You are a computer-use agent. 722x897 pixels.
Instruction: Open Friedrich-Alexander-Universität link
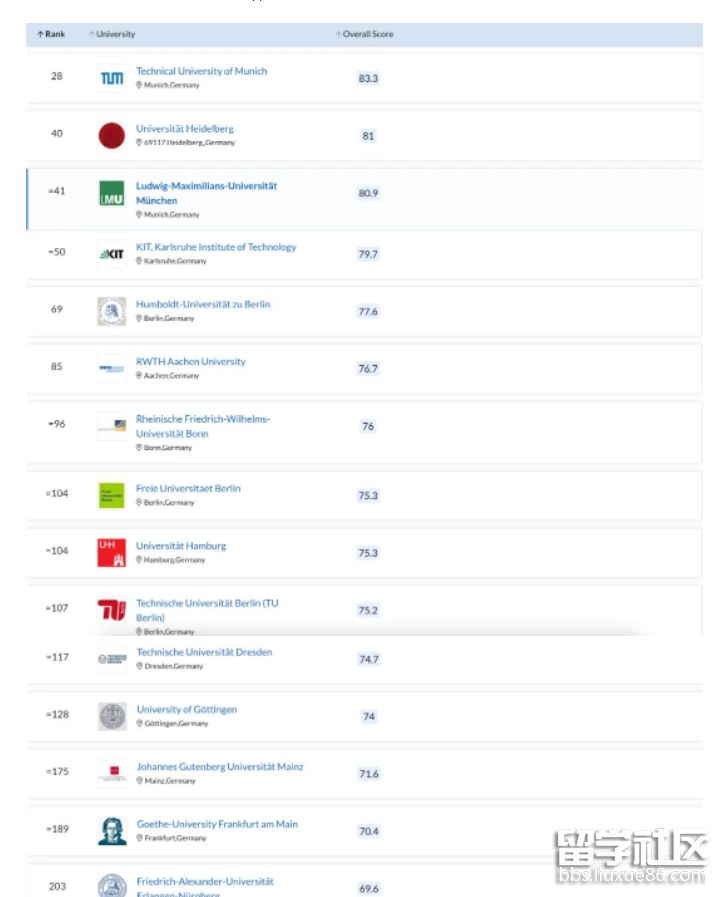coord(205,888)
